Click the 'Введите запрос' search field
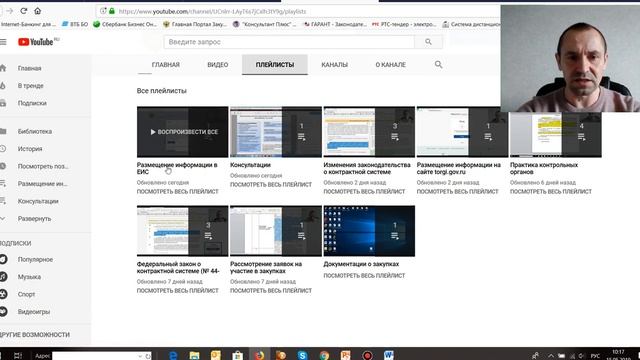The image size is (640, 360). [x=289, y=42]
